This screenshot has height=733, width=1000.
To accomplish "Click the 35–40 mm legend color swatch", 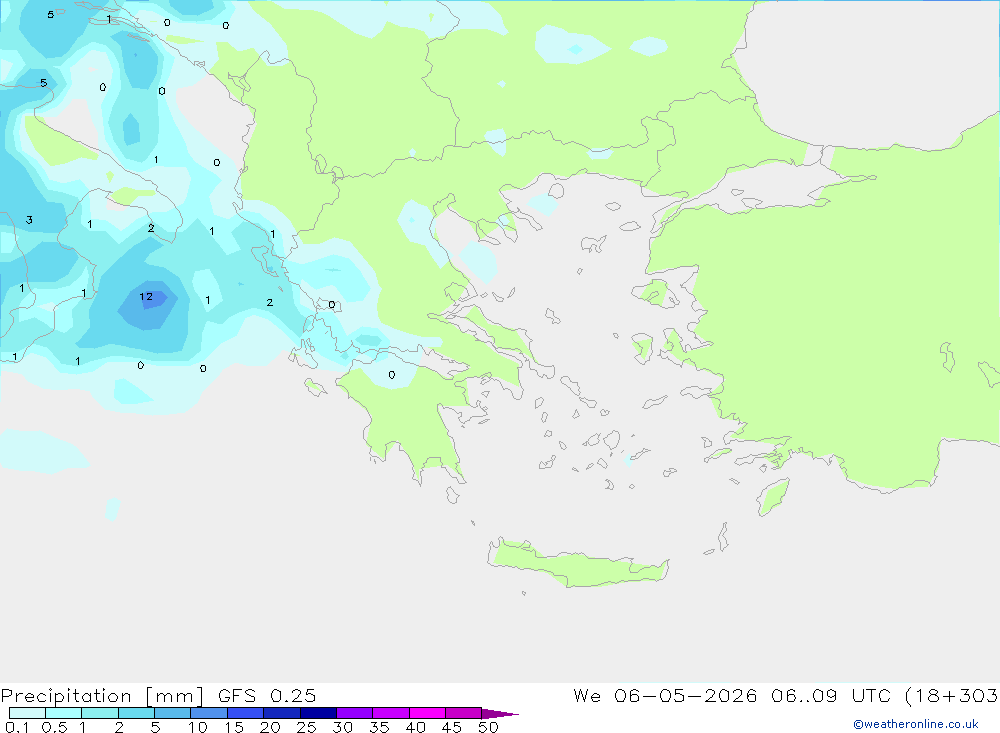I will [x=391, y=713].
